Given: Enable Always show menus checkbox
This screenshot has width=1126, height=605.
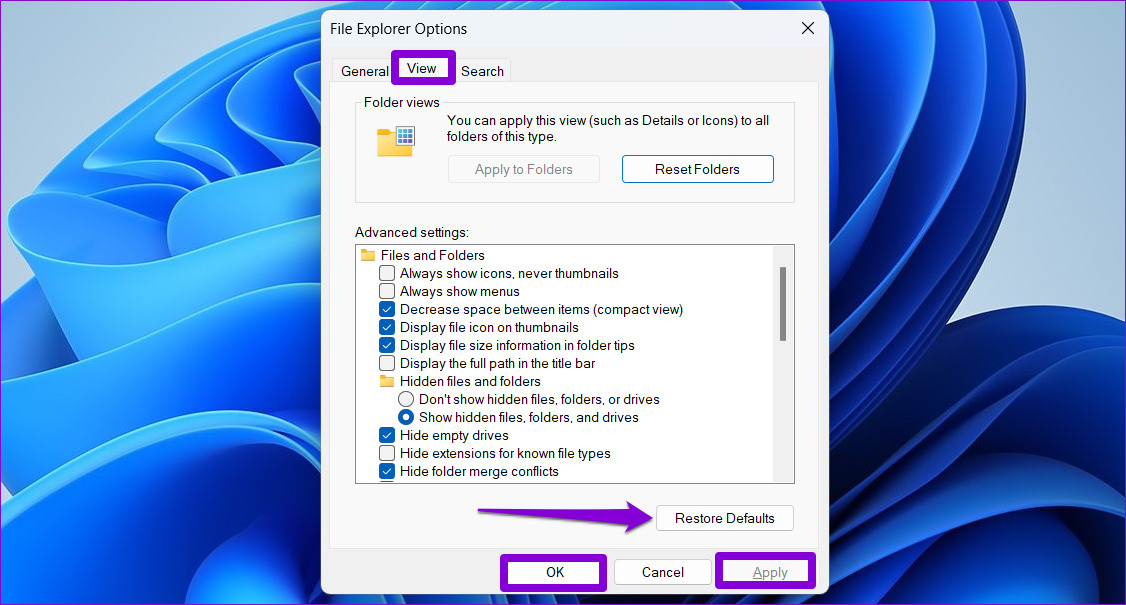Looking at the screenshot, I should point(387,291).
